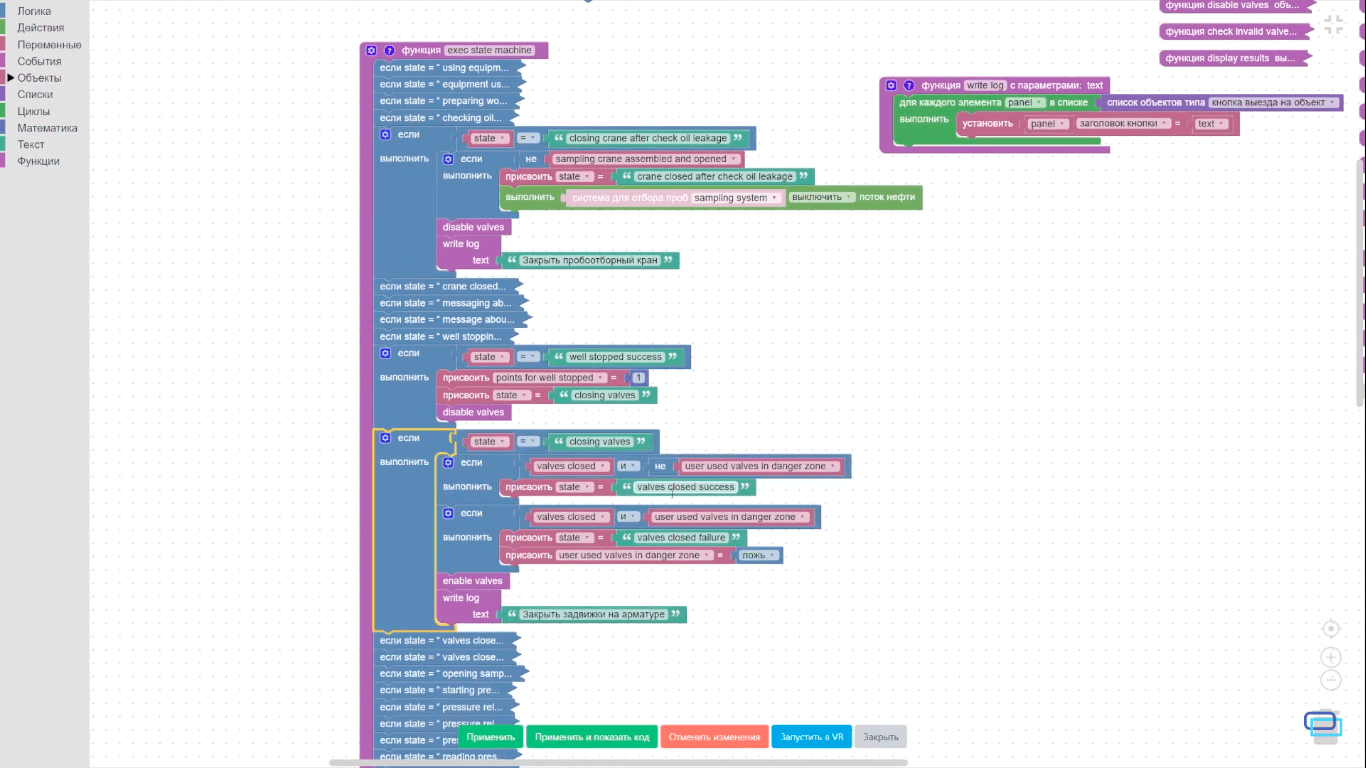1366x768 pixels.
Task: Open mutator gear on write log function
Action: (x=891, y=86)
